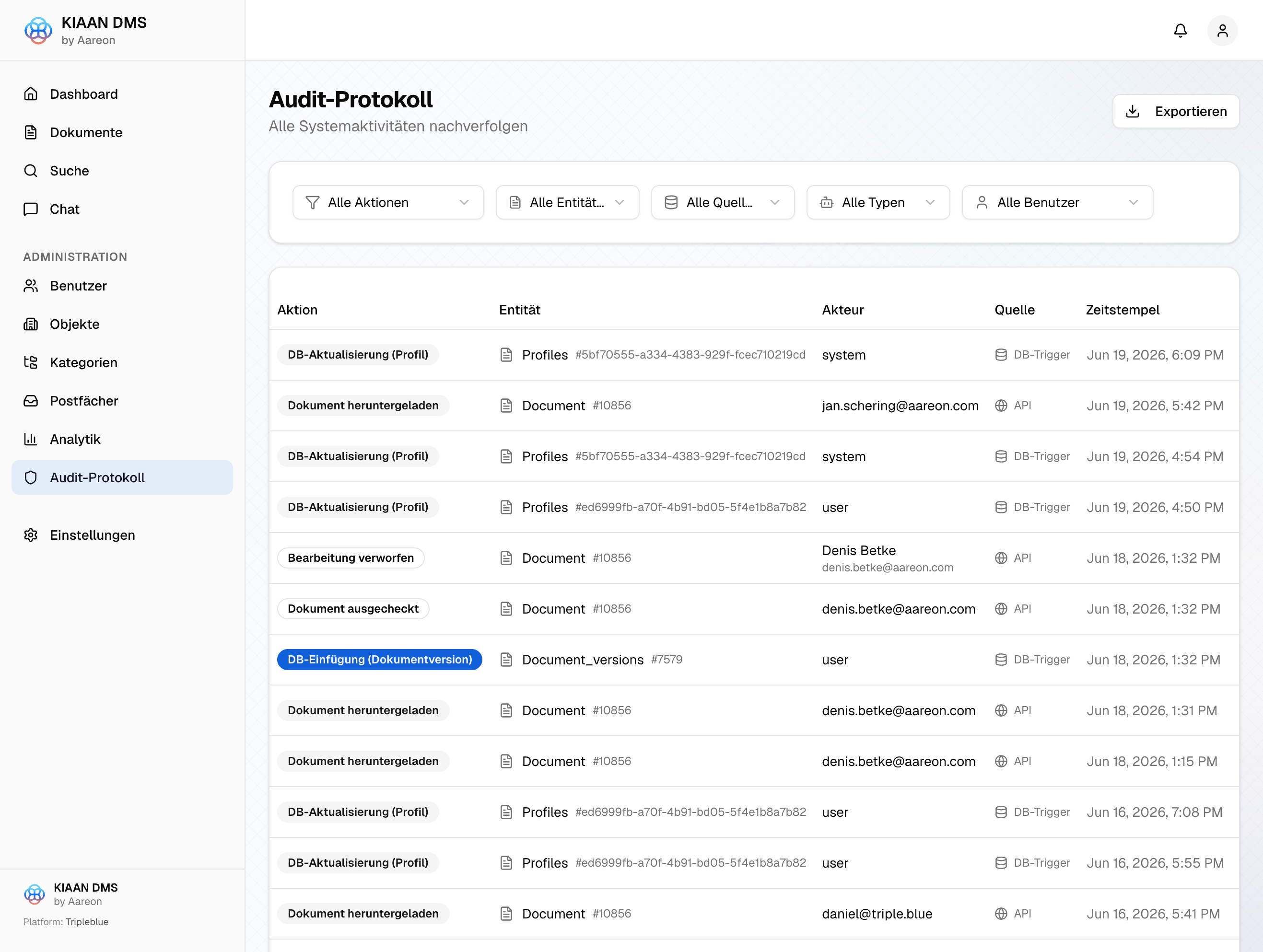1263x952 pixels.
Task: Click the globe icon in daniel@triple.blue row
Action: (x=1001, y=914)
